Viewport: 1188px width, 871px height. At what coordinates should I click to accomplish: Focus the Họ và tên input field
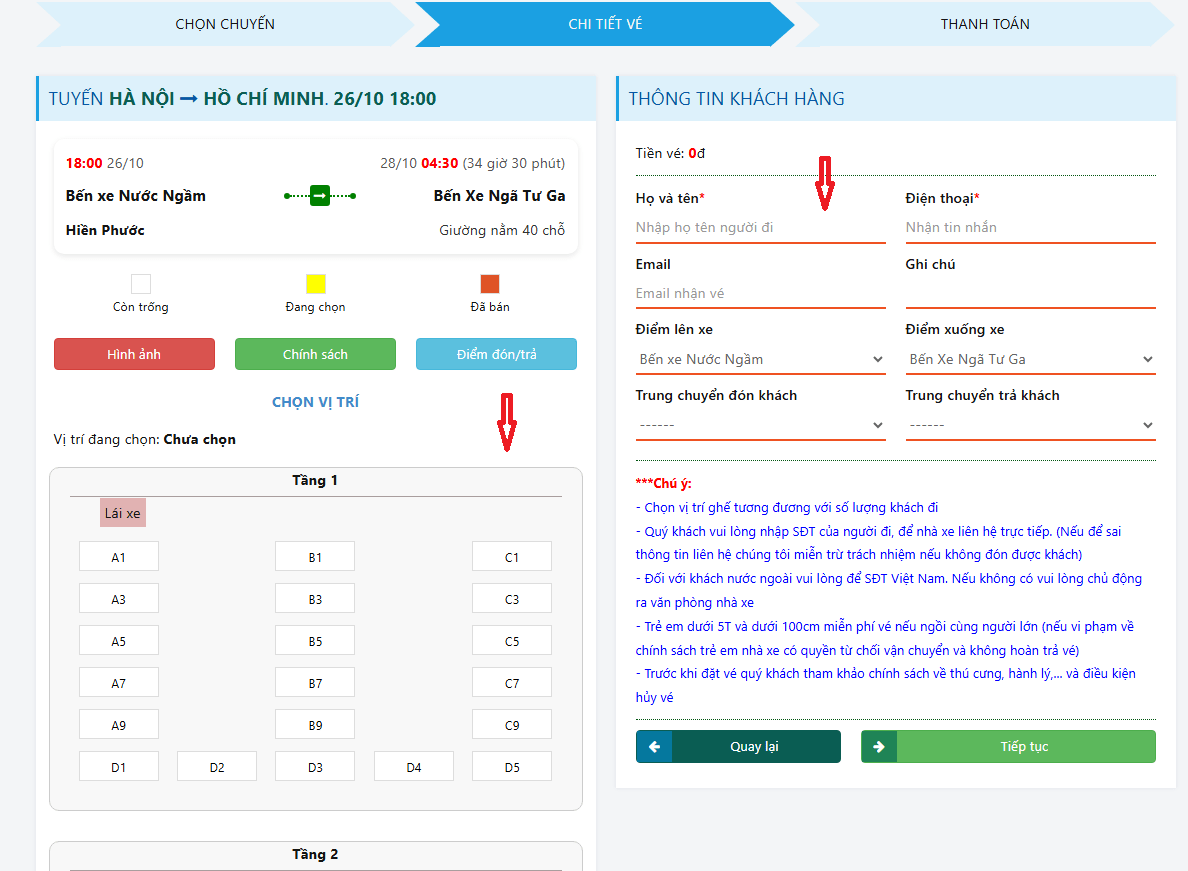760,228
